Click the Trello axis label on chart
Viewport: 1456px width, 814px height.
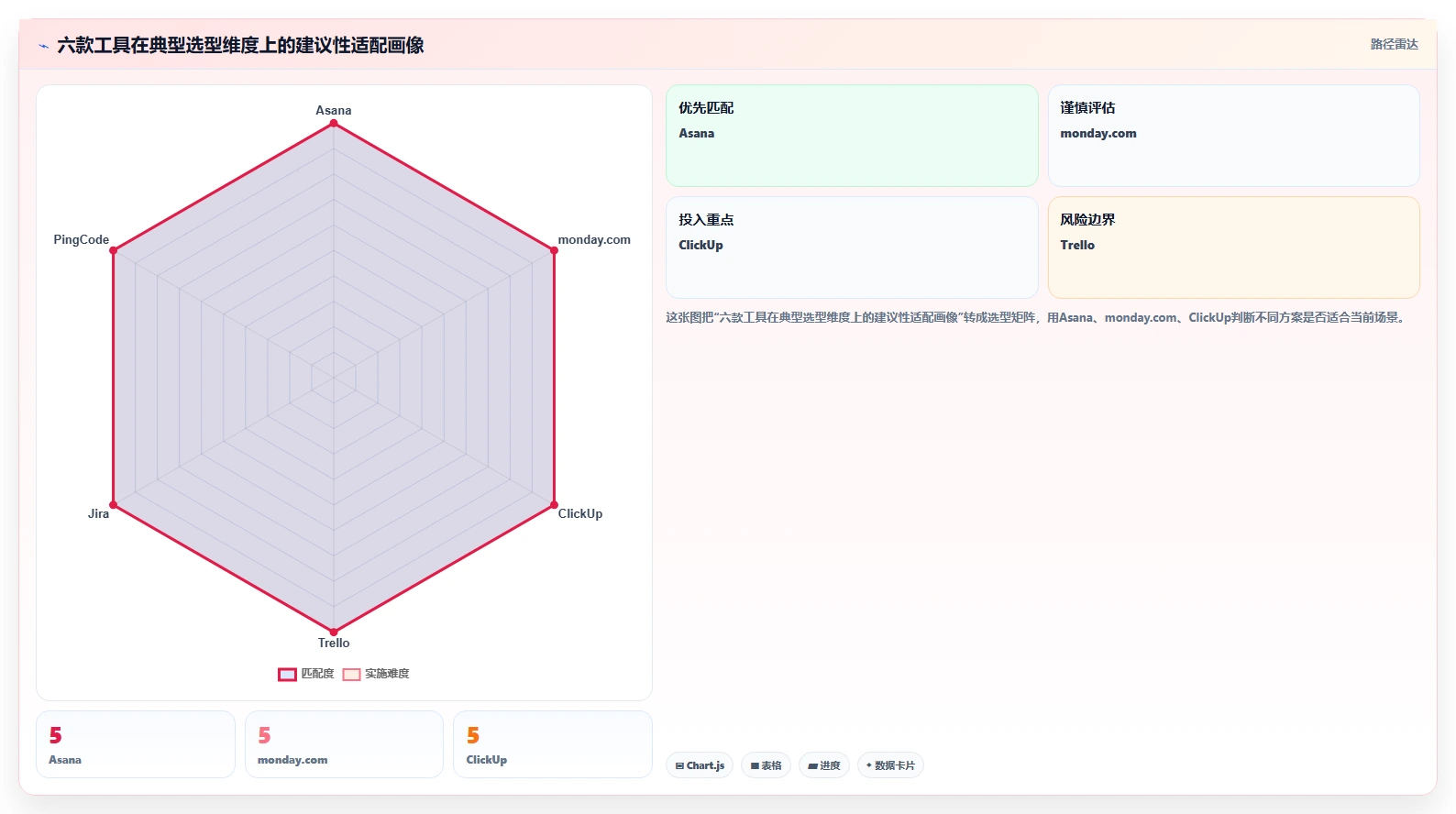point(334,643)
